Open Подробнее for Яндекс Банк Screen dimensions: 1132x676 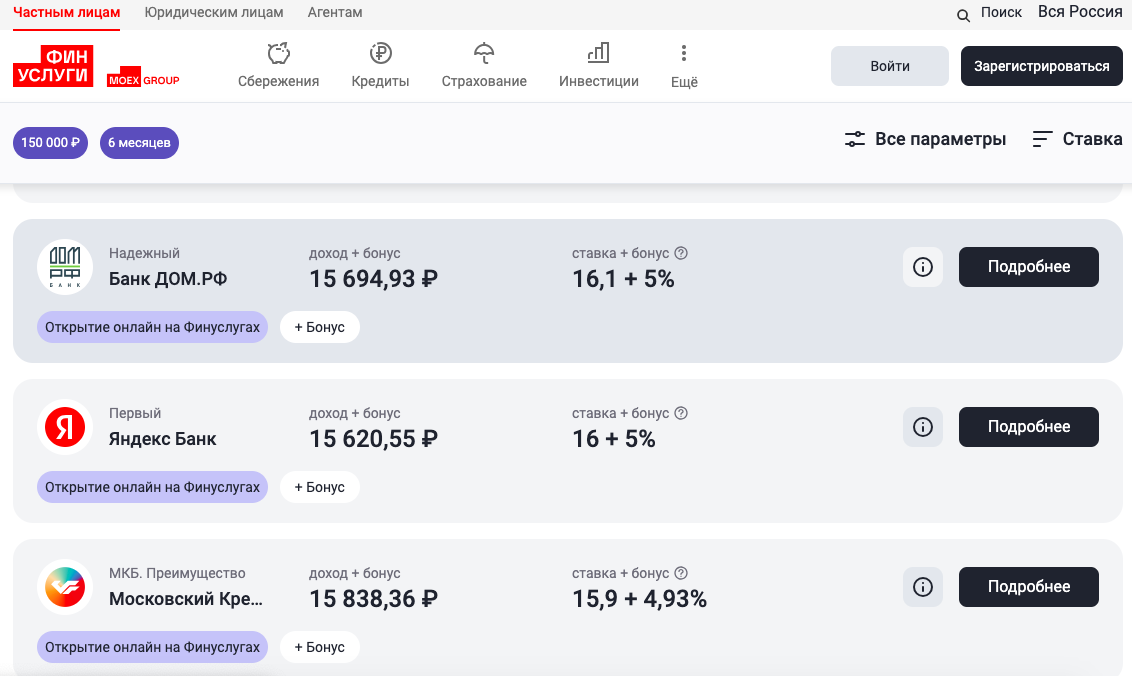pyautogui.click(x=1029, y=427)
